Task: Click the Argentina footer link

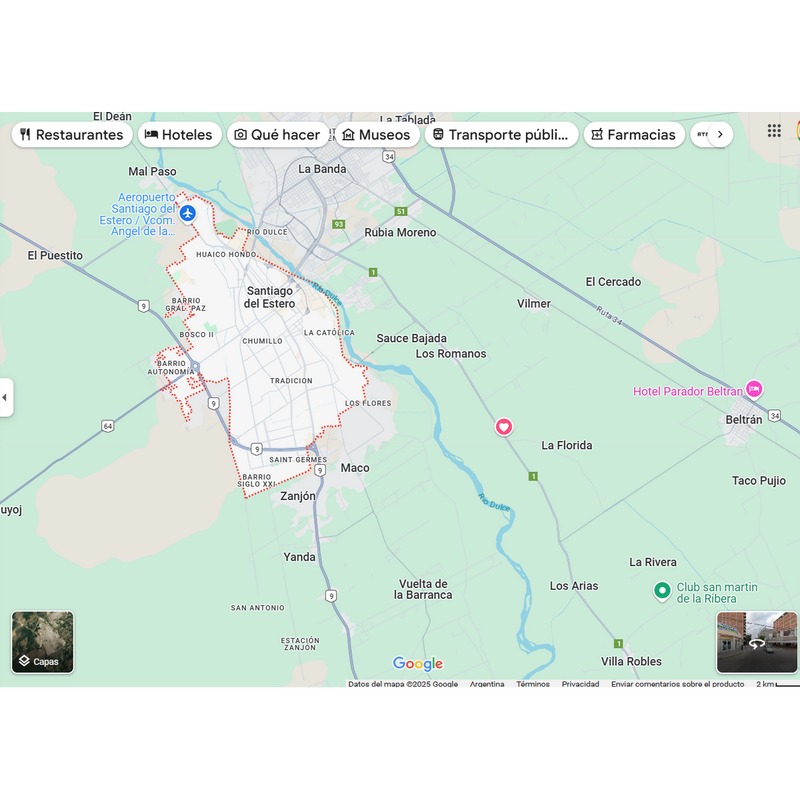Action: coord(487,684)
